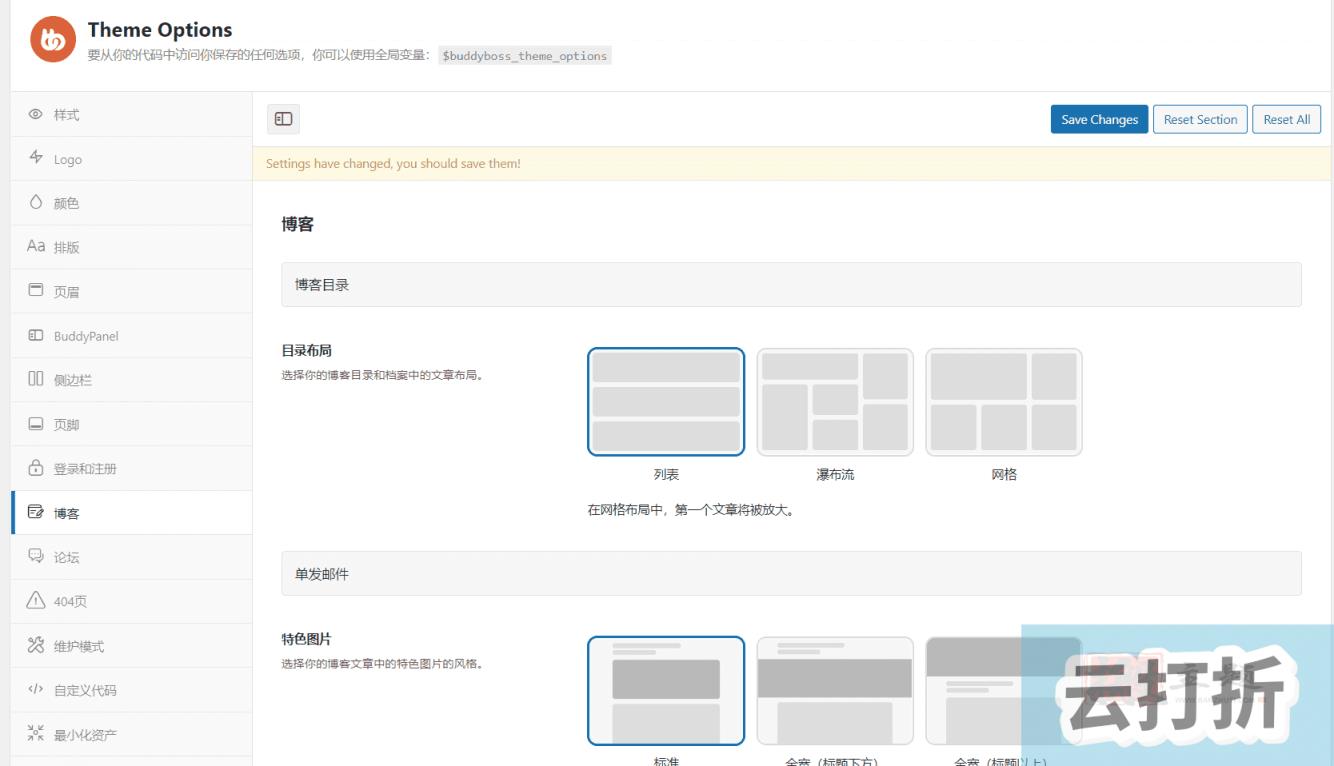Screen dimensions: 1334x766
Task: Click the warning triangle icon beside 404页
Action: pos(36,600)
